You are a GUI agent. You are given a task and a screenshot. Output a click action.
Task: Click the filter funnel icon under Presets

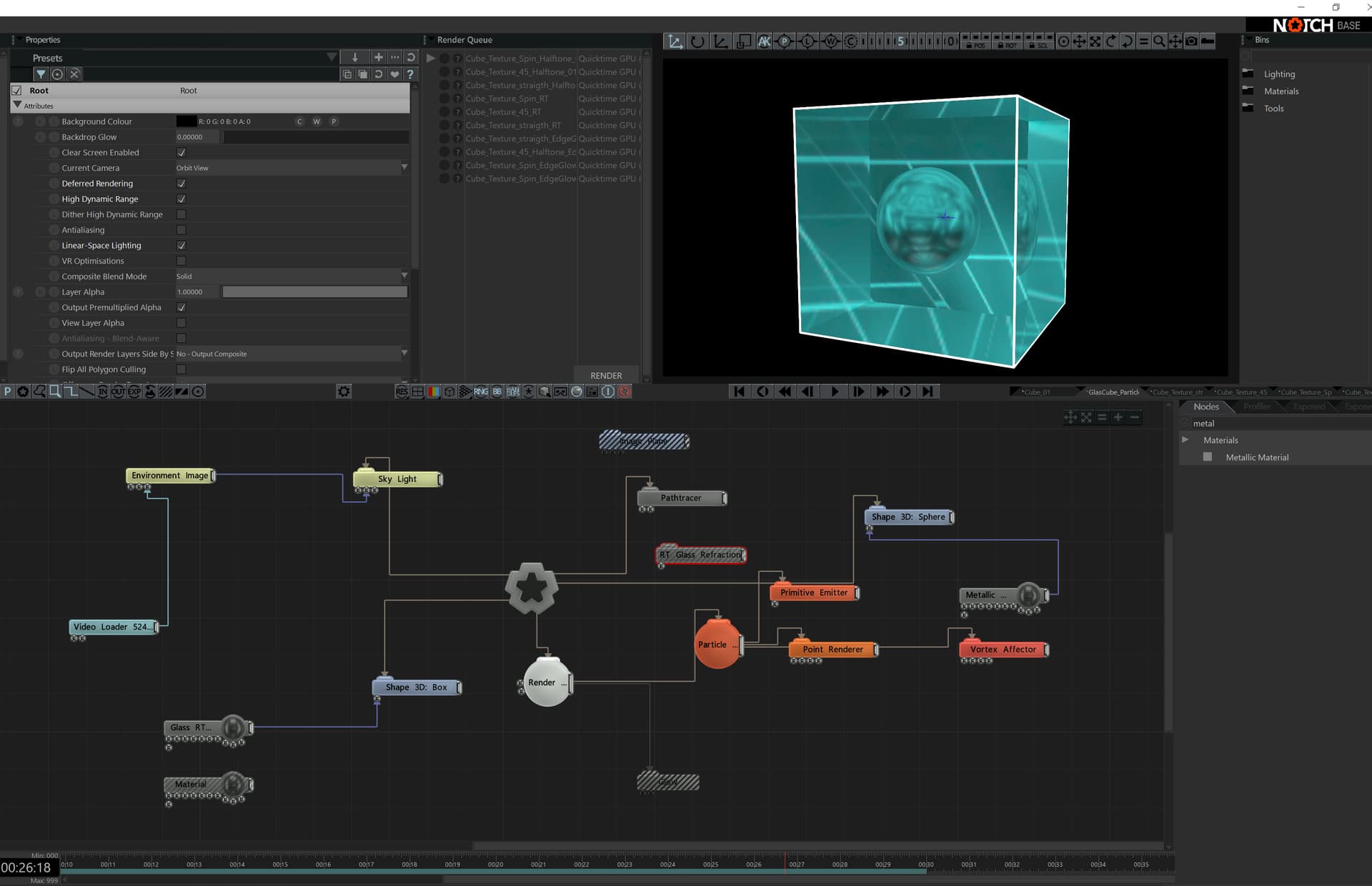pos(41,74)
